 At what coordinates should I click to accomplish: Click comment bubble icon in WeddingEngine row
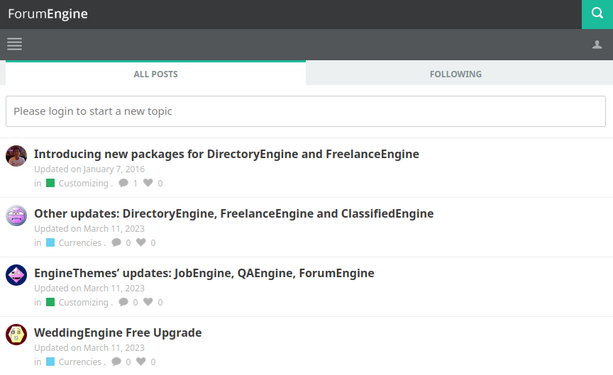pos(117,361)
